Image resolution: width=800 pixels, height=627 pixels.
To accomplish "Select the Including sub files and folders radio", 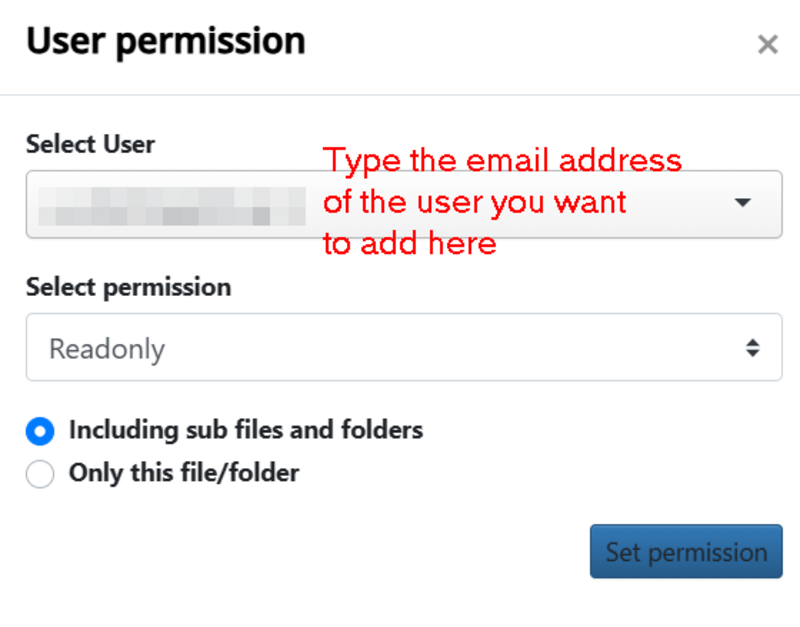I will 40,431.
